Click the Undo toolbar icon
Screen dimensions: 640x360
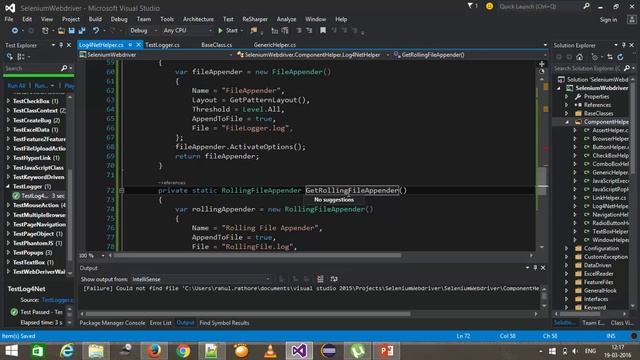[x=96, y=31]
